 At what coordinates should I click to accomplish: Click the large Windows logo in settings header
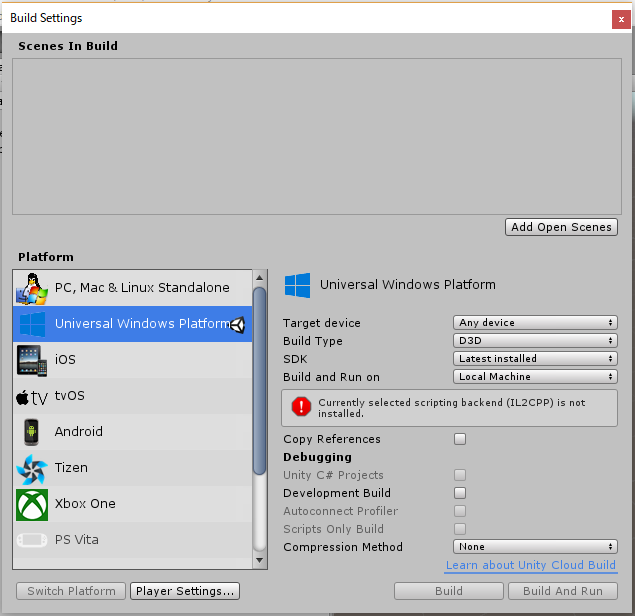(298, 285)
